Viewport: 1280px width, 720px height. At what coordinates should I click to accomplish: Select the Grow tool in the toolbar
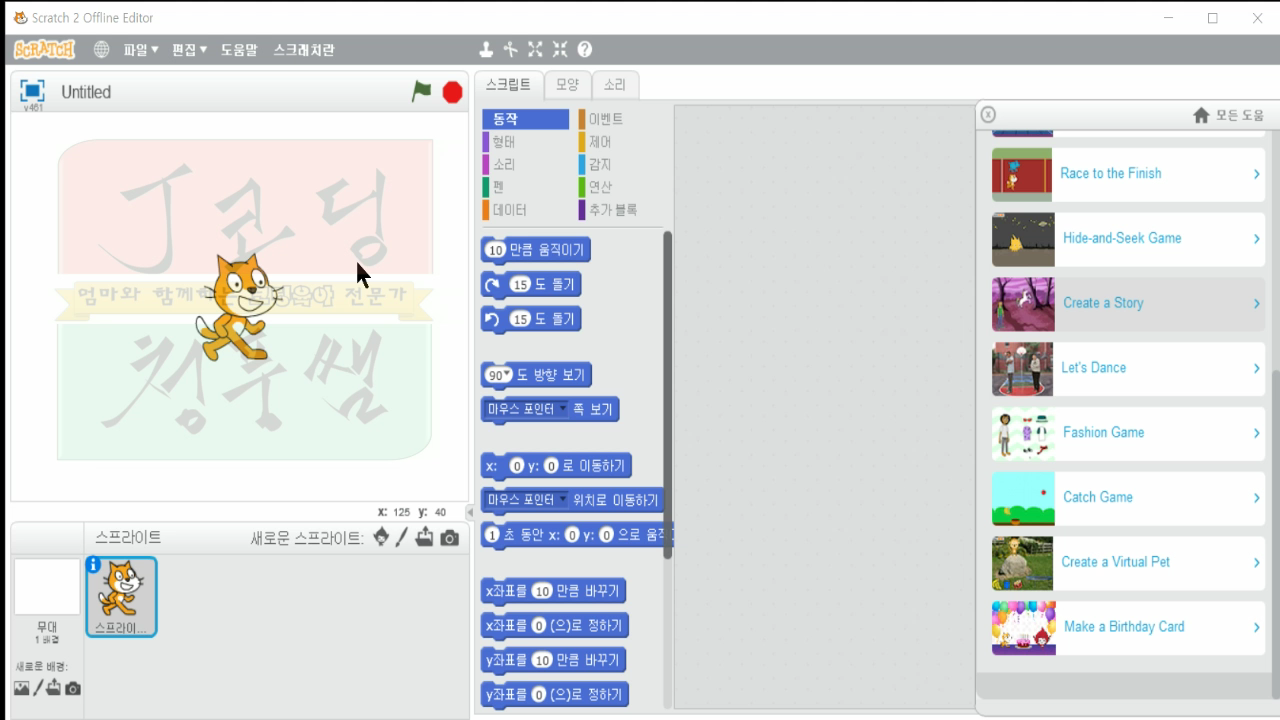tap(535, 47)
